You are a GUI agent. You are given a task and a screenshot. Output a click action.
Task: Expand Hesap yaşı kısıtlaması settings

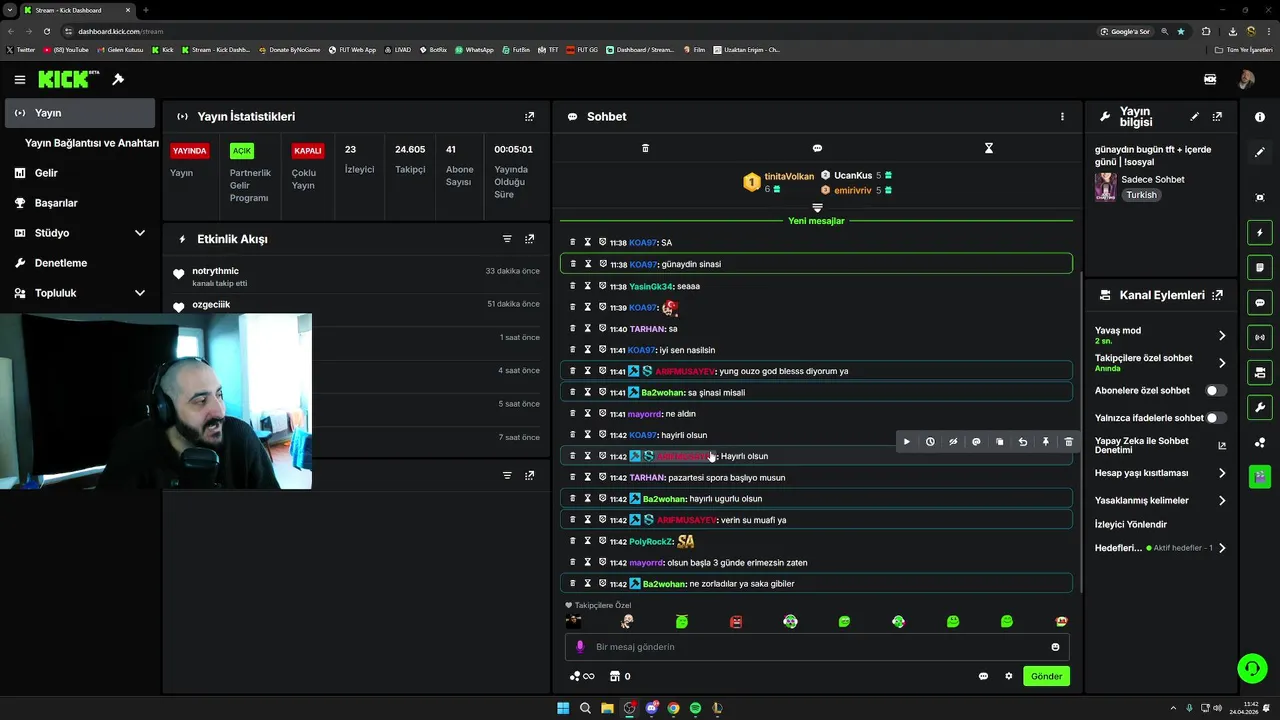pyautogui.click(x=1221, y=473)
